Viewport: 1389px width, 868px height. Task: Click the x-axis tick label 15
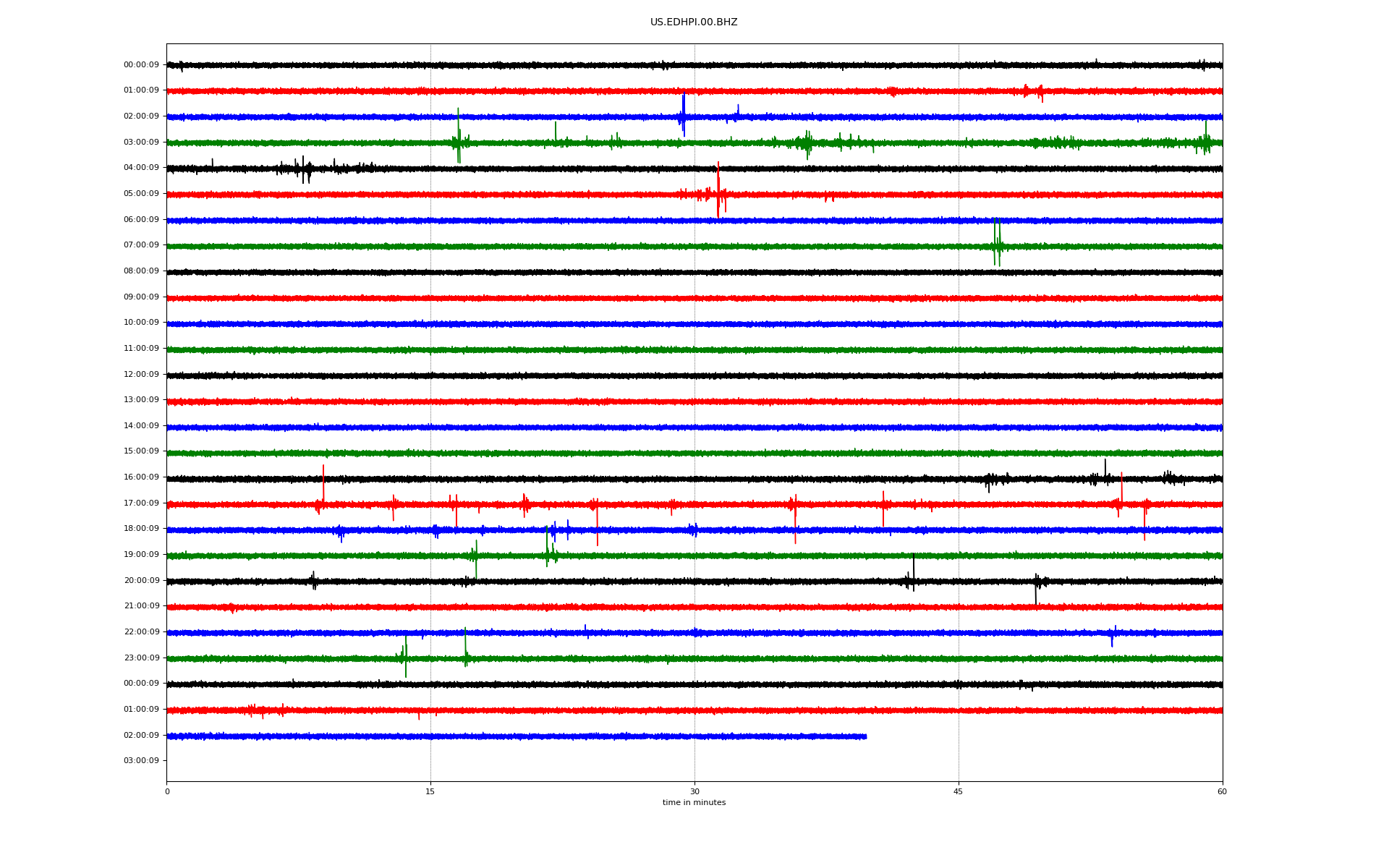[x=430, y=791]
